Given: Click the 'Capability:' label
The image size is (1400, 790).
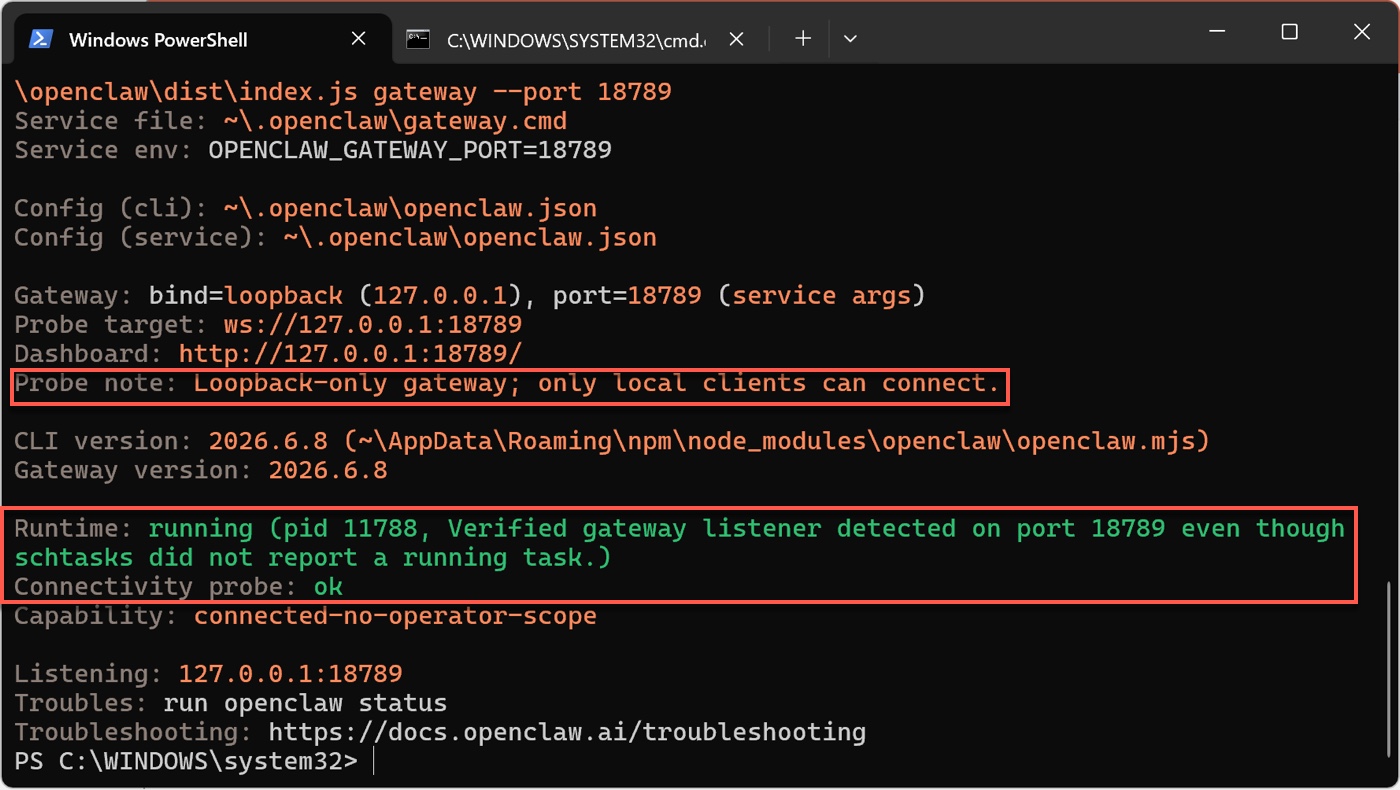Looking at the screenshot, I should (x=95, y=615).
